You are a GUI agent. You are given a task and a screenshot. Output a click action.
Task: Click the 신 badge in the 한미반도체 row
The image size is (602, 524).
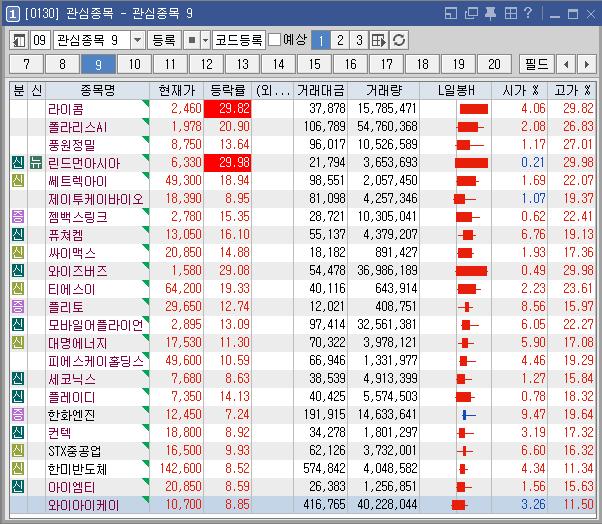pos(18,468)
